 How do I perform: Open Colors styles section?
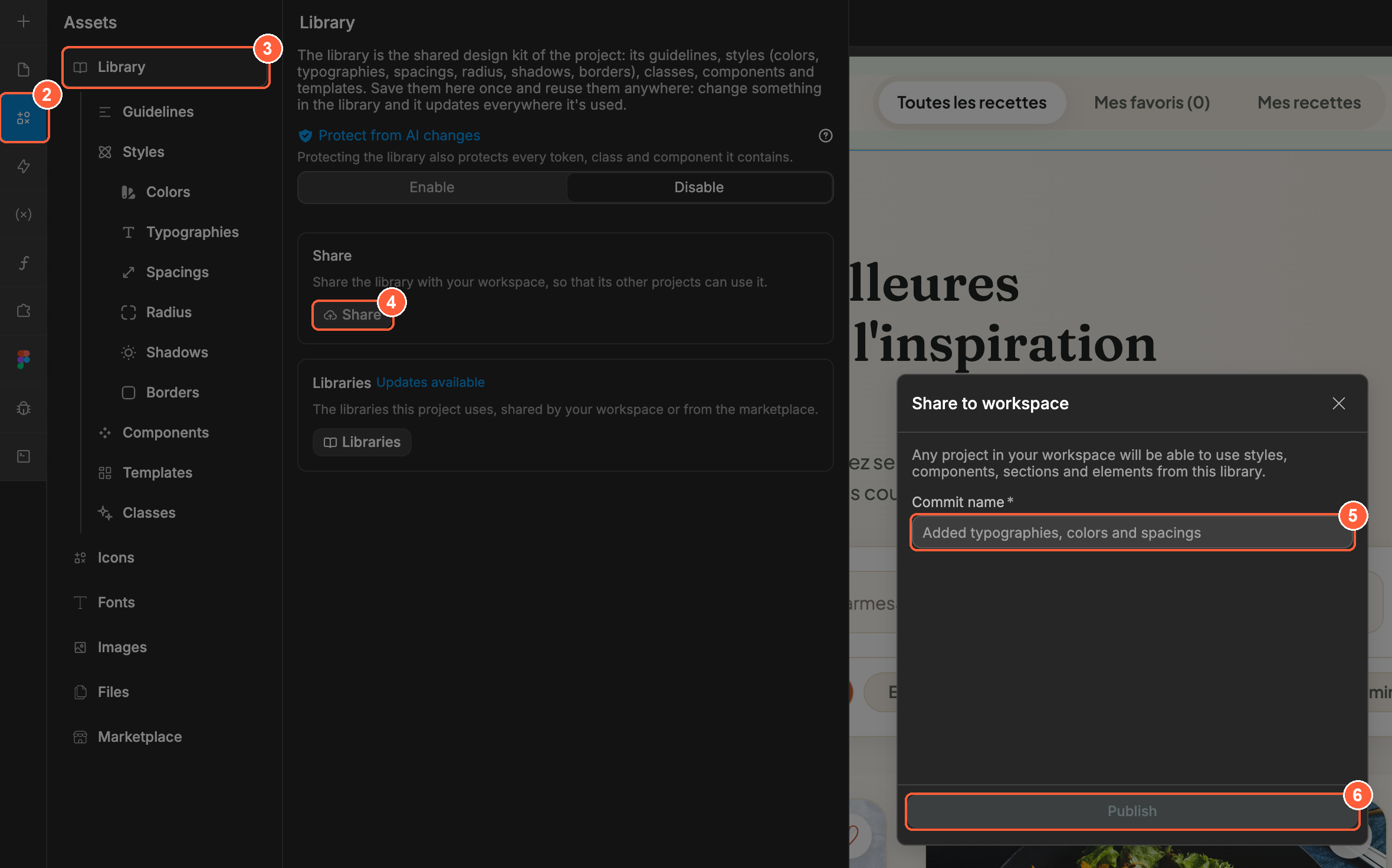168,192
